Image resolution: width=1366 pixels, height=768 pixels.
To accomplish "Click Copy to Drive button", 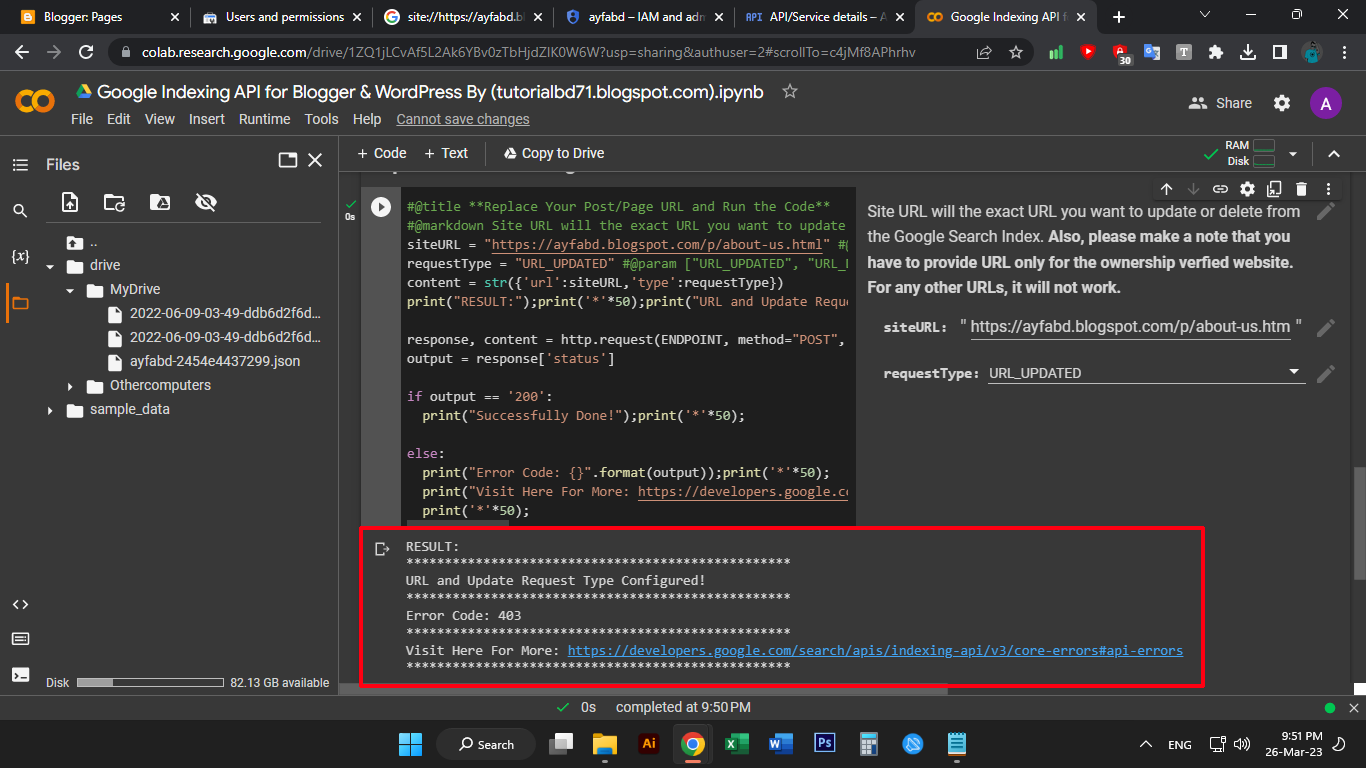I will click(554, 153).
